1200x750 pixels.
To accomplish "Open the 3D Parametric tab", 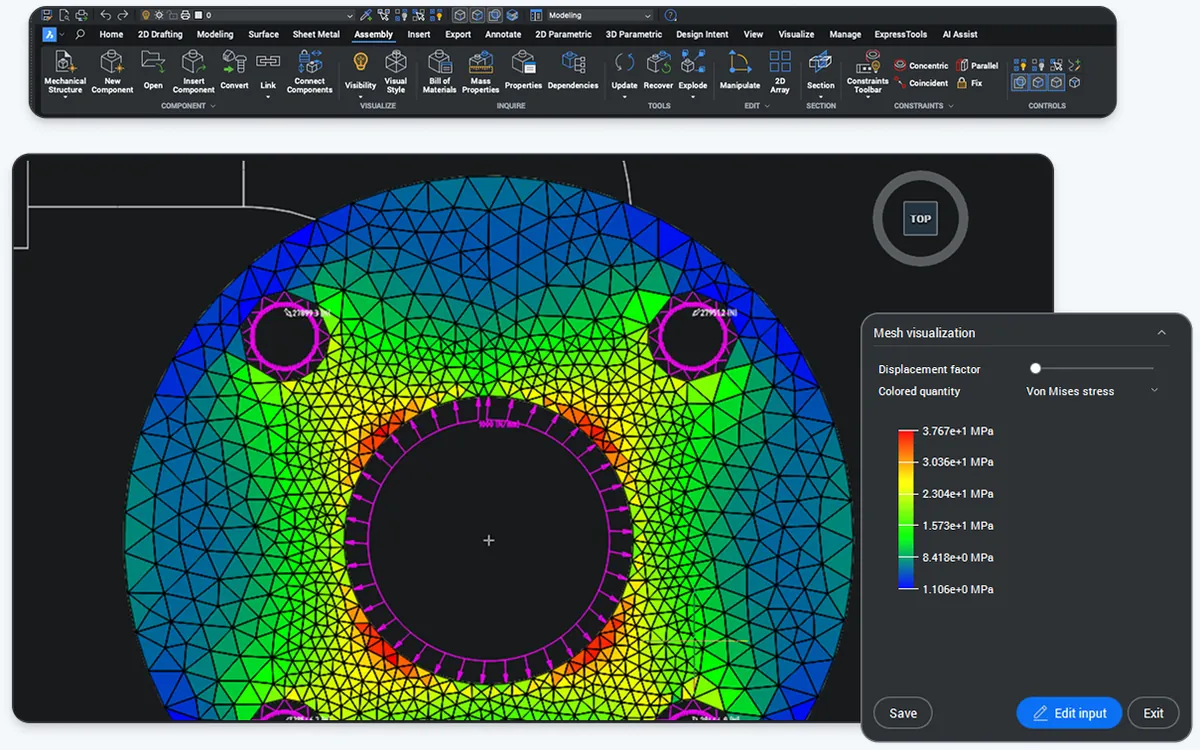I will (634, 34).
